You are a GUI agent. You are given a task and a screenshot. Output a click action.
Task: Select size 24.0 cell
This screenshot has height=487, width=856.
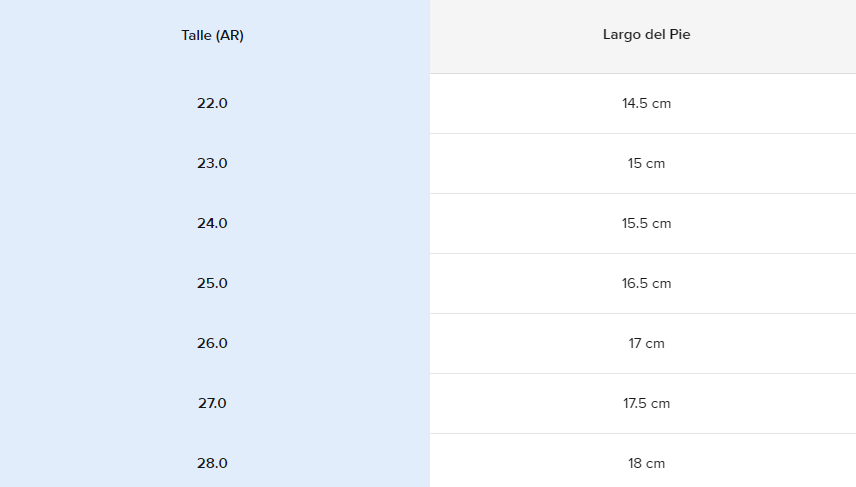click(x=212, y=223)
